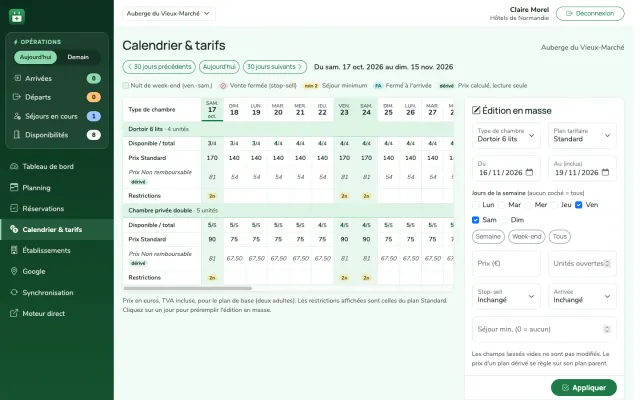Uncheck the Sam weekday checkbox
The image size is (640, 400).
pyautogui.click(x=476, y=220)
